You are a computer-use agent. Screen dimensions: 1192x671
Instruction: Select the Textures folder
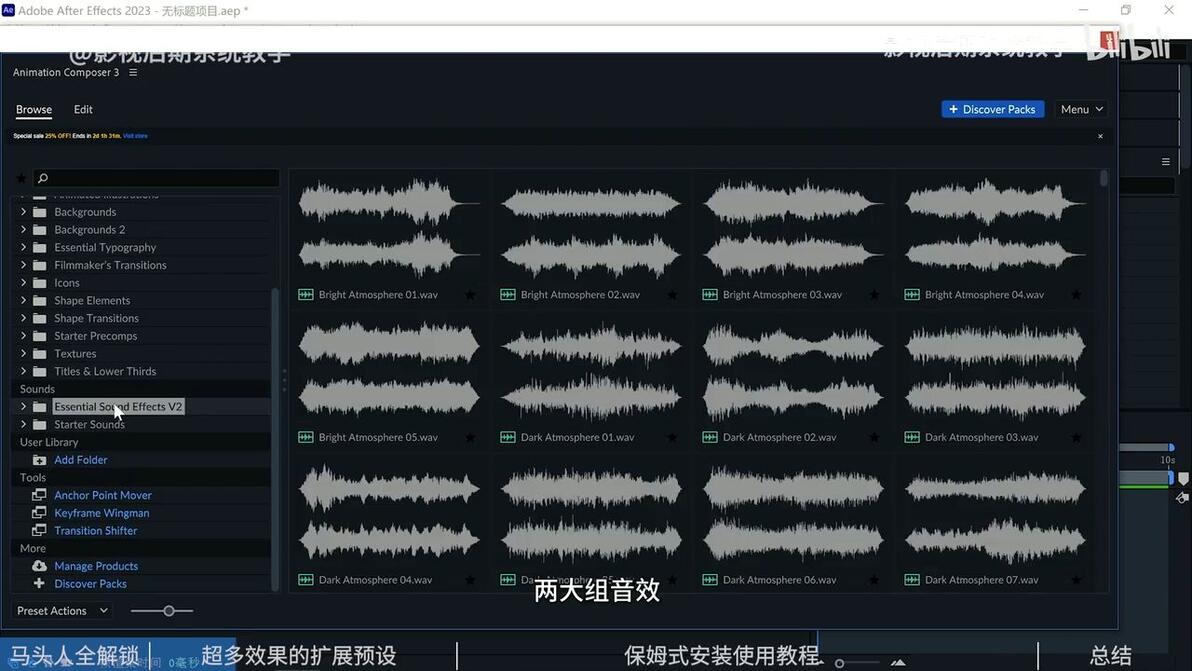click(x=75, y=353)
